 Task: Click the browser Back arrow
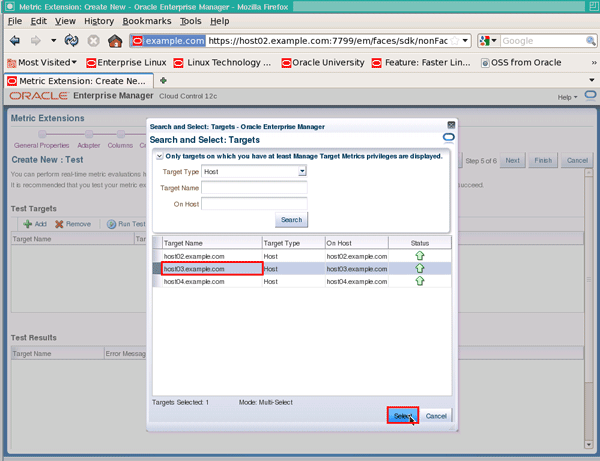[15, 41]
